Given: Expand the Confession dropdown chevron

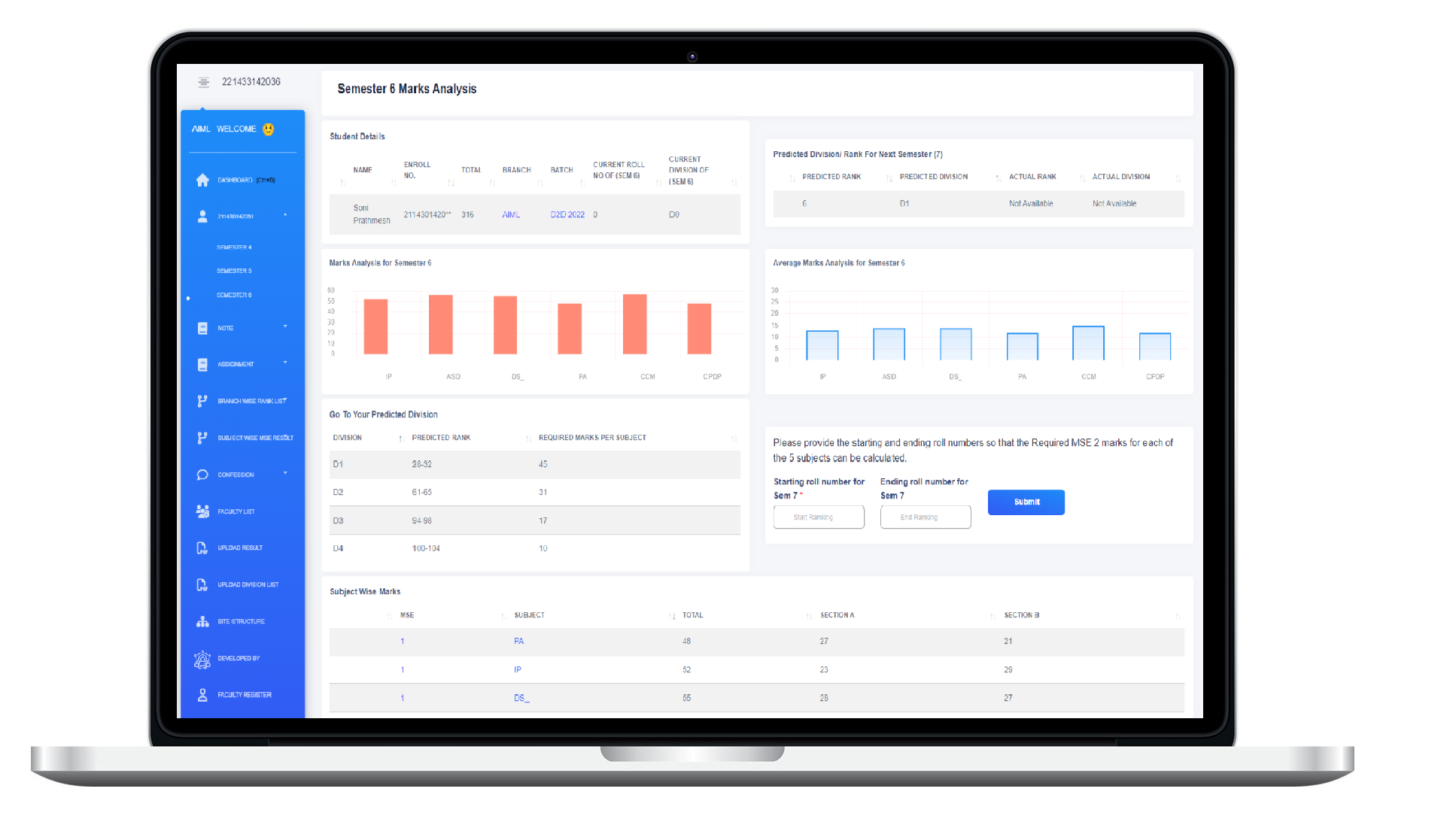Looking at the screenshot, I should [284, 474].
